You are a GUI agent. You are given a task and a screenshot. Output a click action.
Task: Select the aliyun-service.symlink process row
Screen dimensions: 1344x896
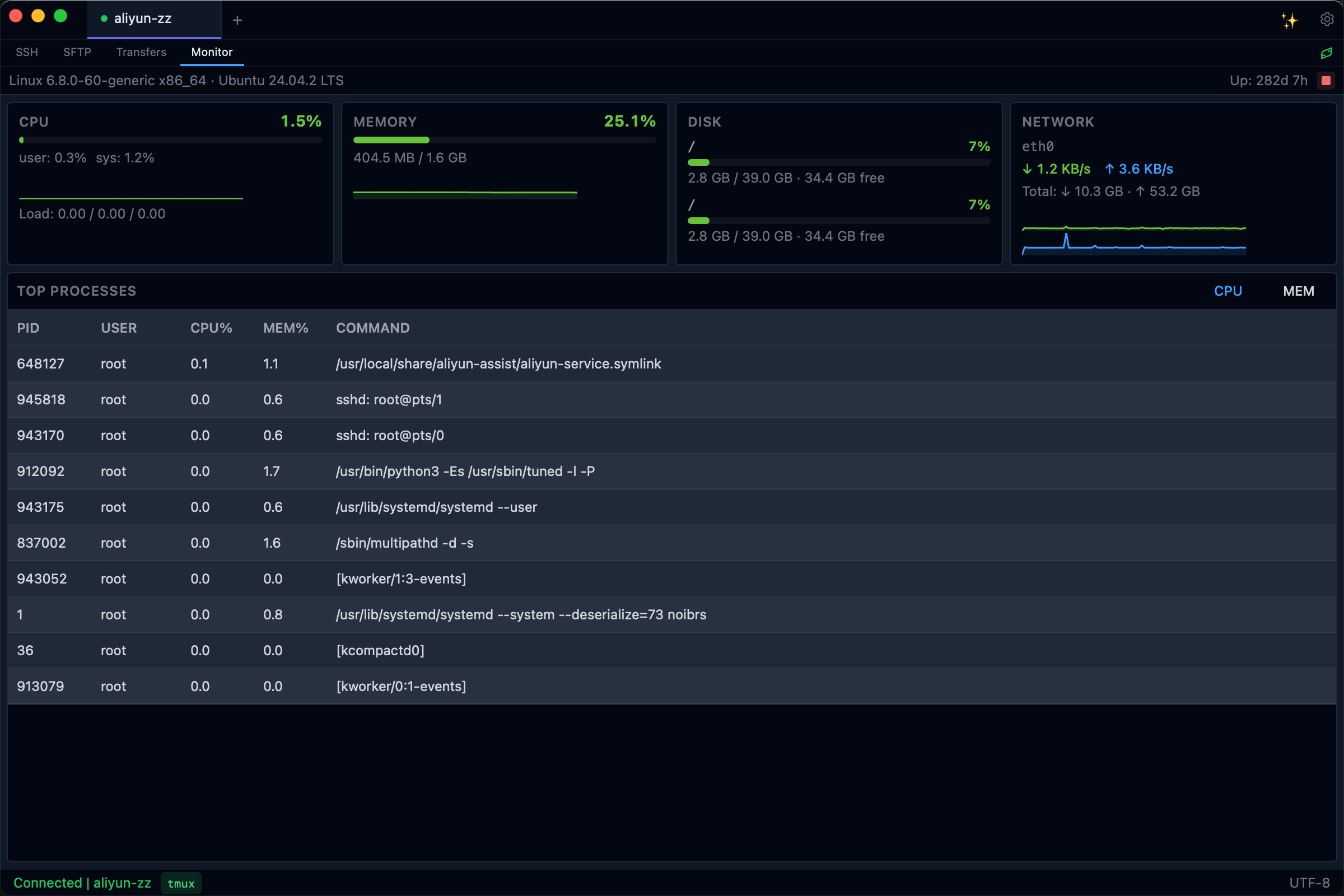497,364
